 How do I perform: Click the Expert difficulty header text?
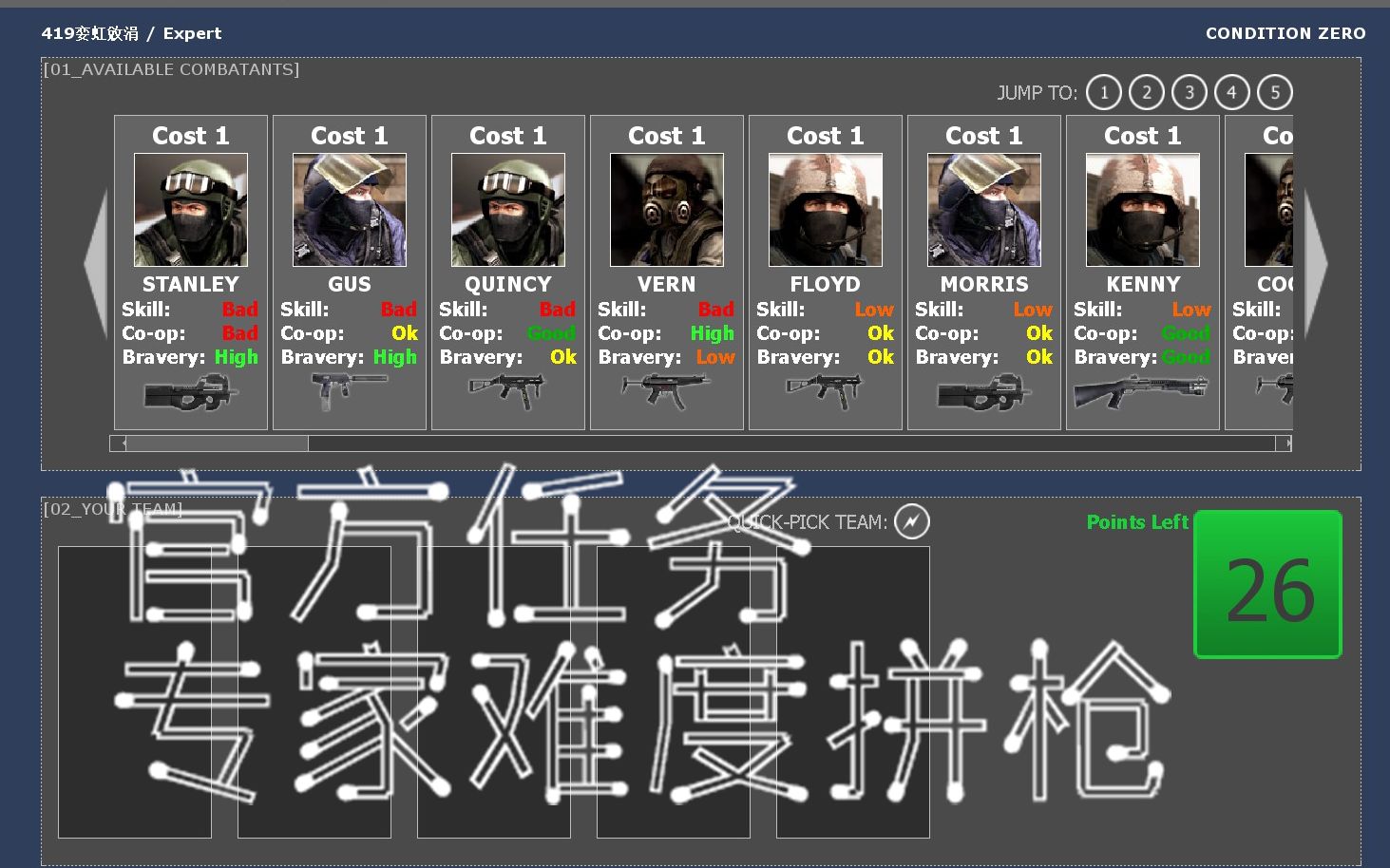tap(192, 33)
